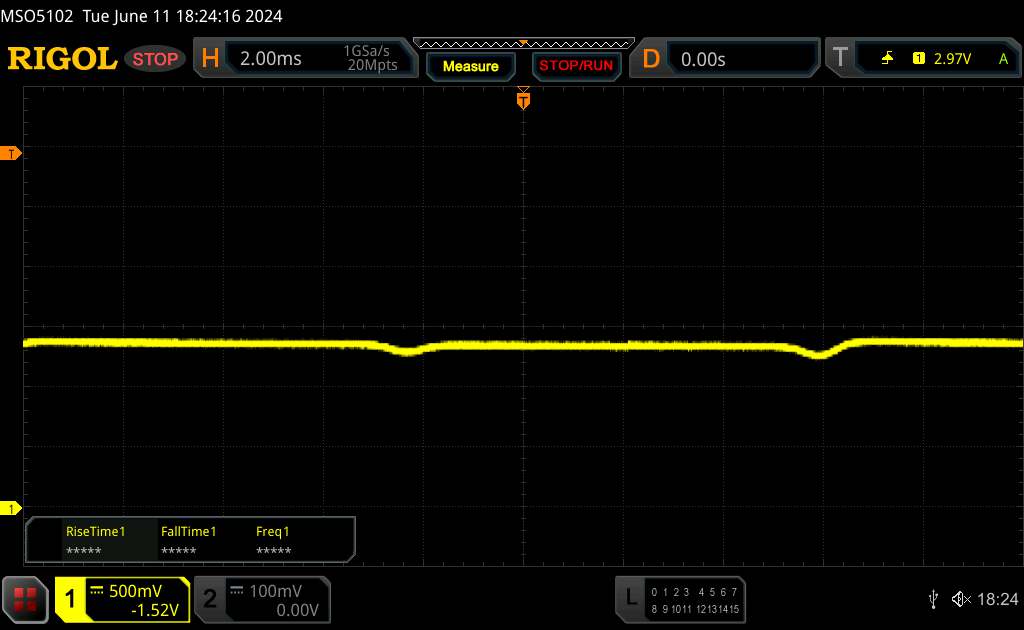Select the 100mV channel 2 scale
Viewport: 1024px width, 630px height.
tap(276, 591)
